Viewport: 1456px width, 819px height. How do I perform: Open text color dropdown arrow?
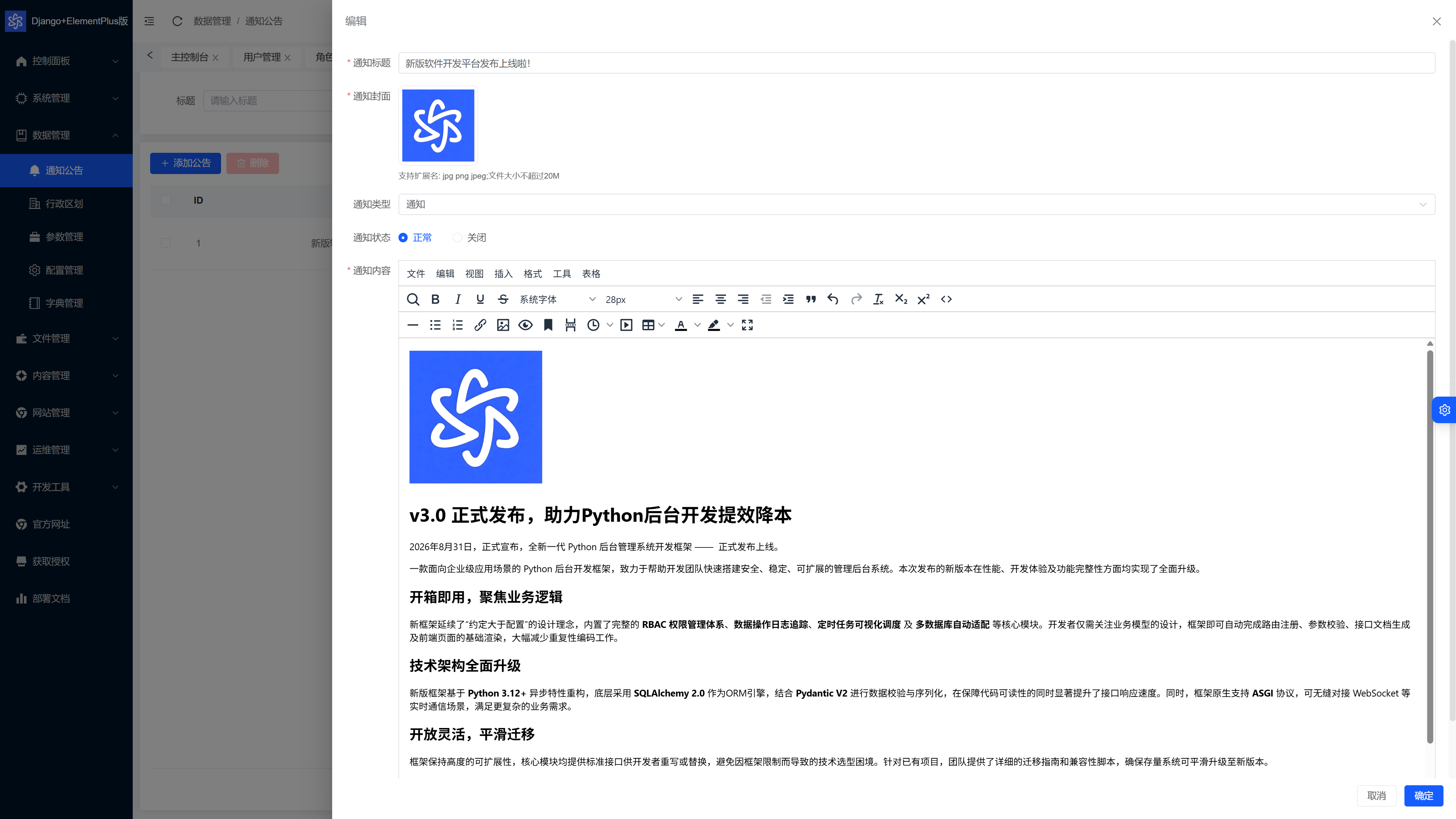coord(698,325)
